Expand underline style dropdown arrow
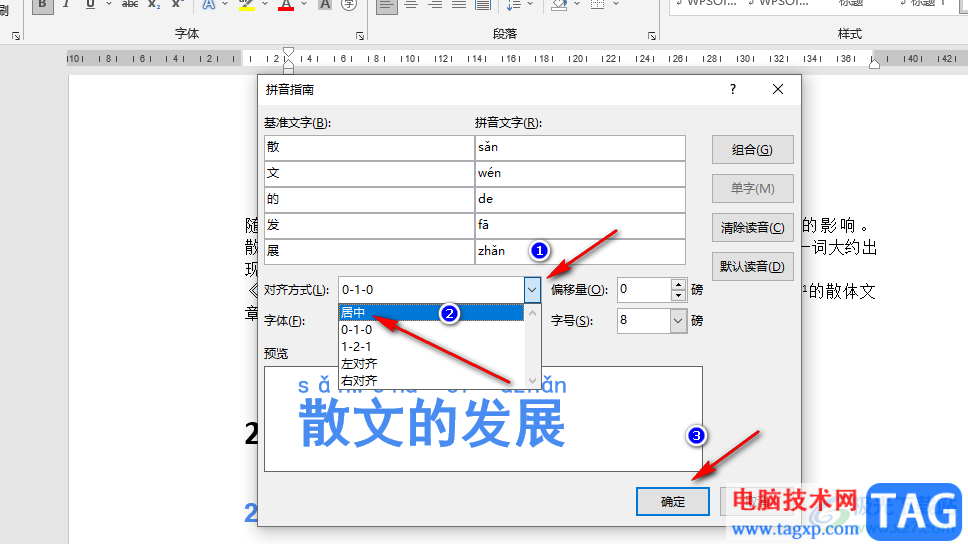This screenshot has height=544, width=968. tap(109, 4)
